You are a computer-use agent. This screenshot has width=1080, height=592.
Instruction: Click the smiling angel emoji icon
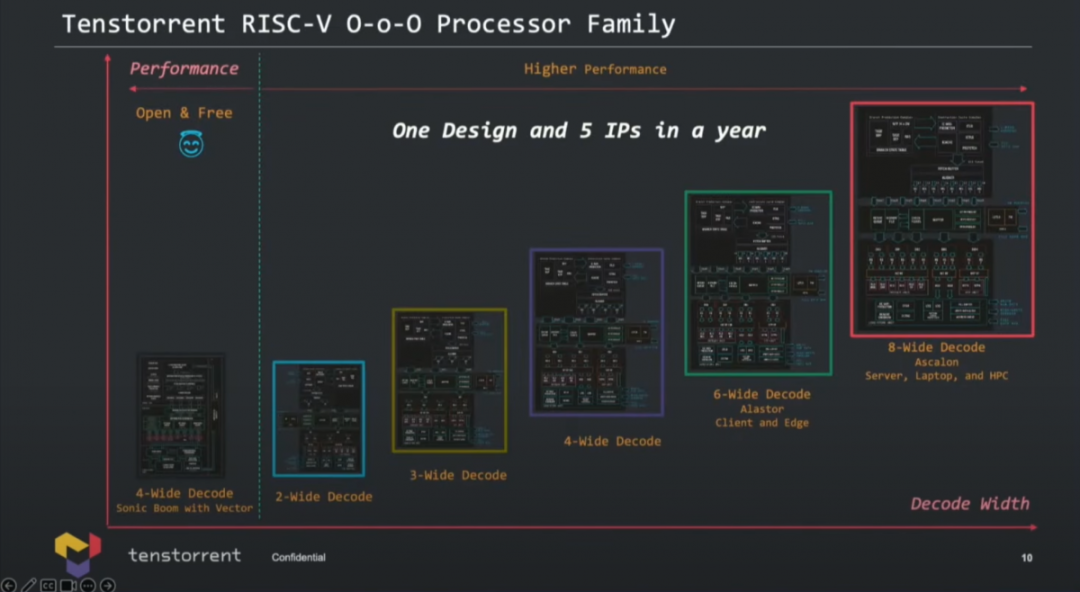click(191, 143)
